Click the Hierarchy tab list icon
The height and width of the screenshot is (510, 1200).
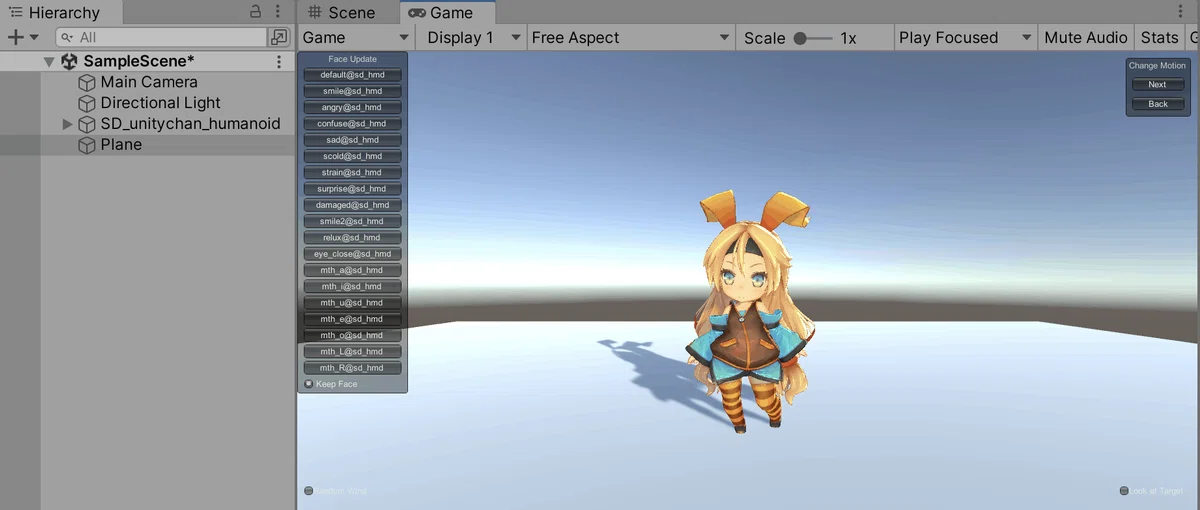click(15, 13)
